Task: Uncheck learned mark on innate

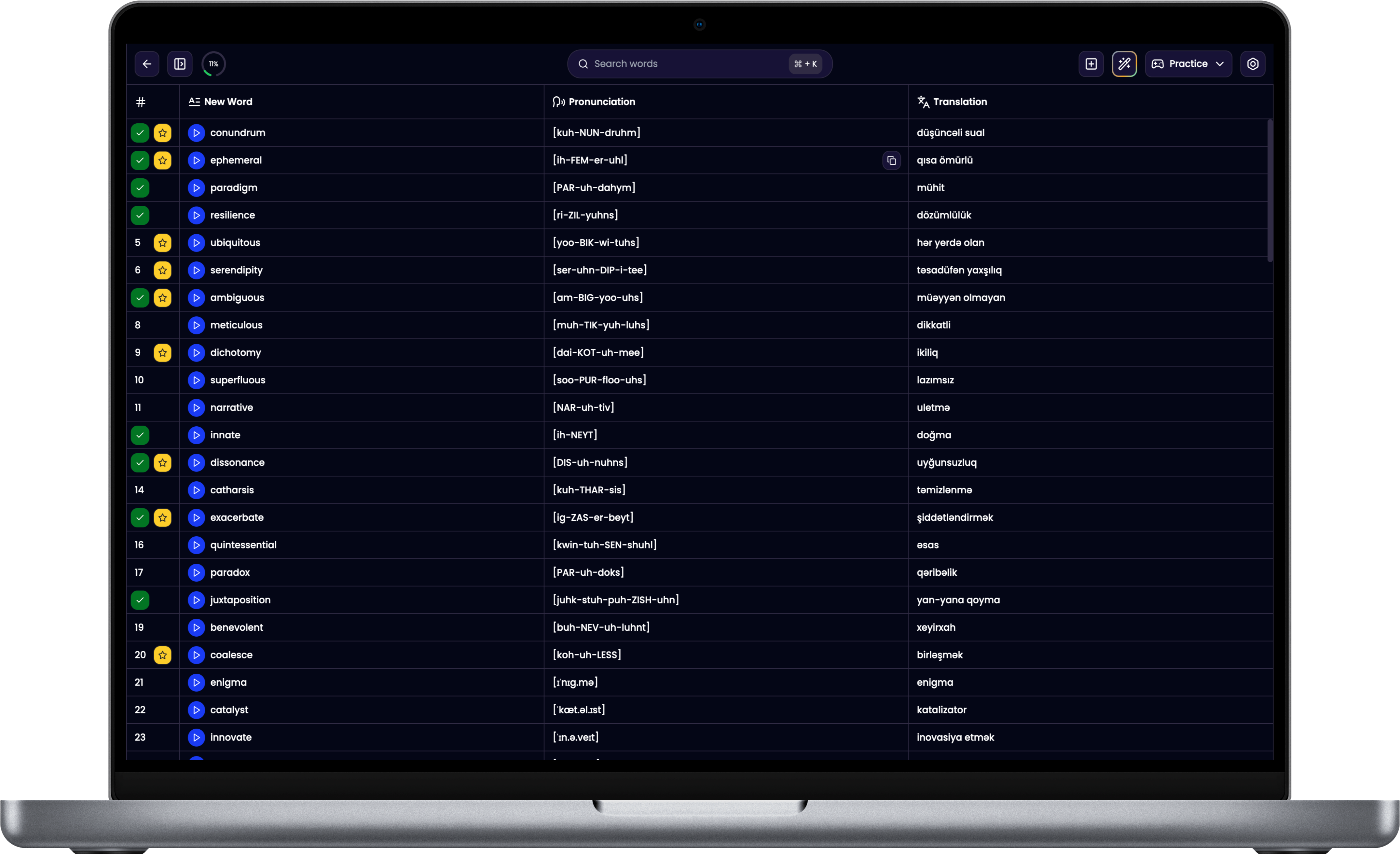Action: (x=140, y=435)
